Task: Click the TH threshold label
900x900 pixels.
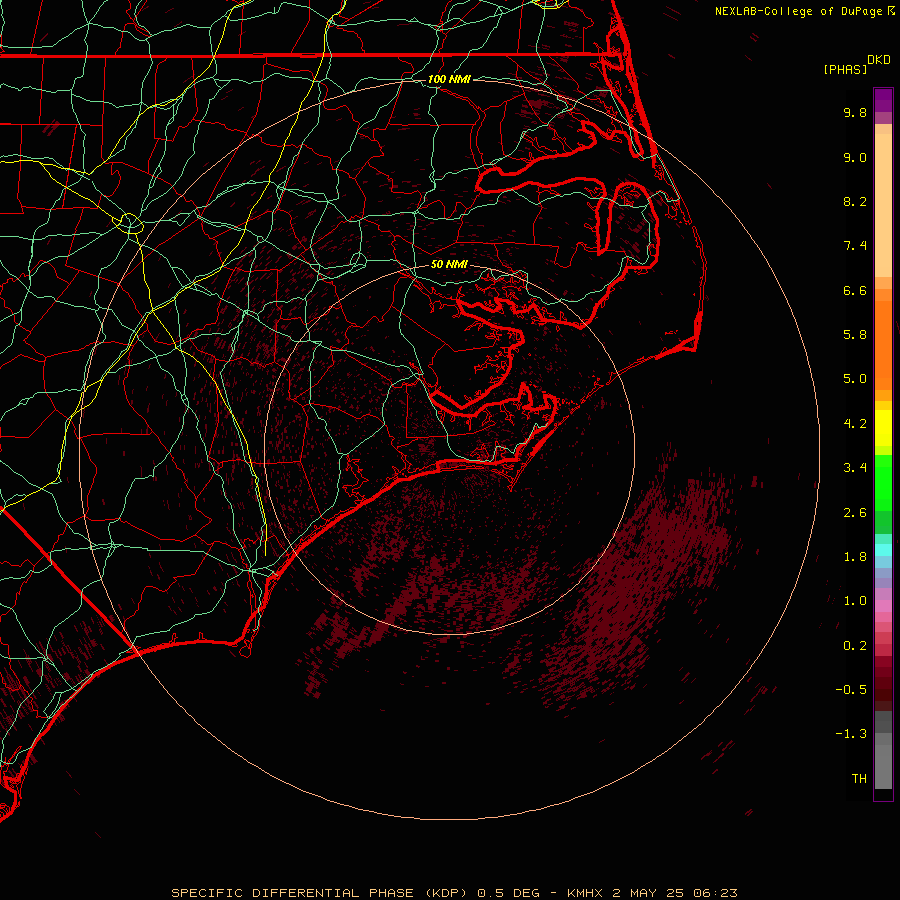Action: tap(859, 779)
